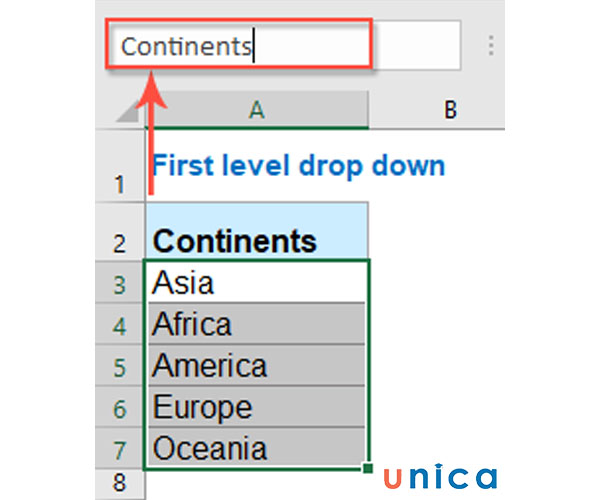Image resolution: width=600 pixels, height=500 pixels.
Task: Click the Europe cell
Action: [256, 407]
